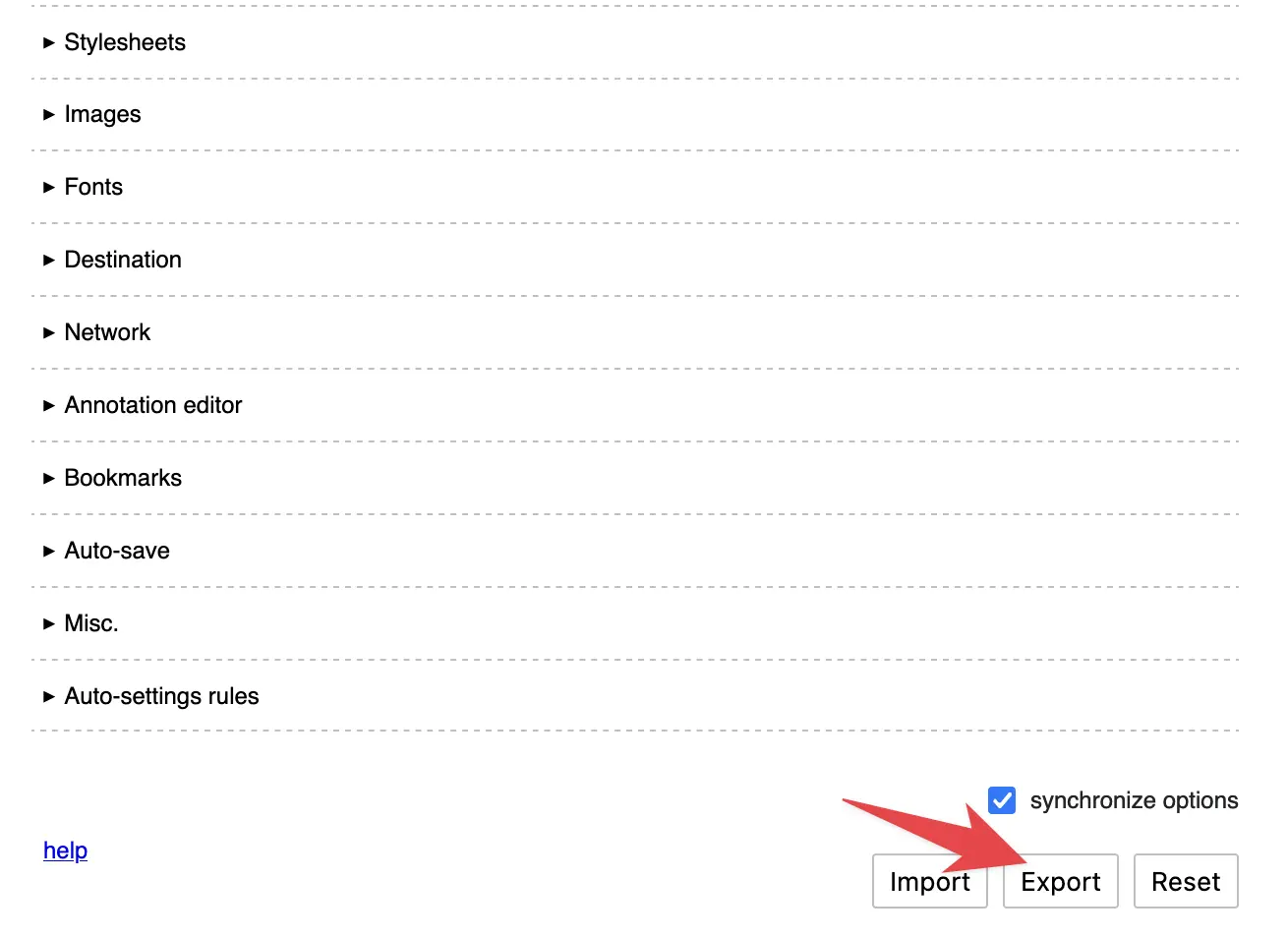Expand the Annotation editor section

(x=152, y=406)
